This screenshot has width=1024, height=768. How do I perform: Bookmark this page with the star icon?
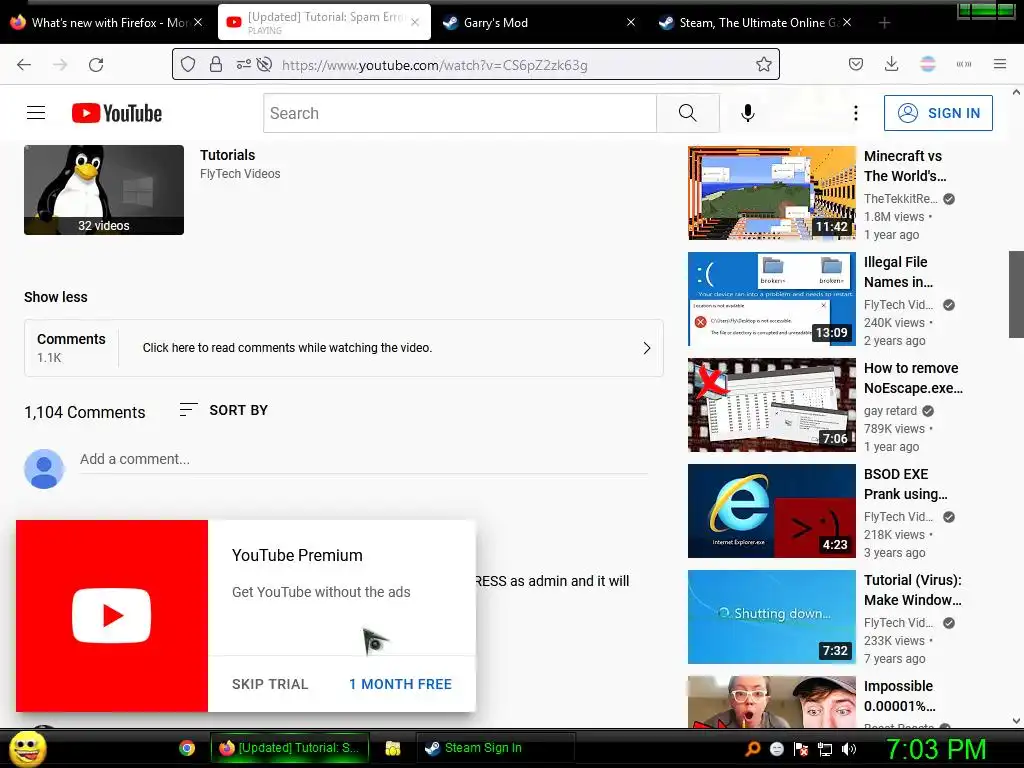[x=763, y=65]
